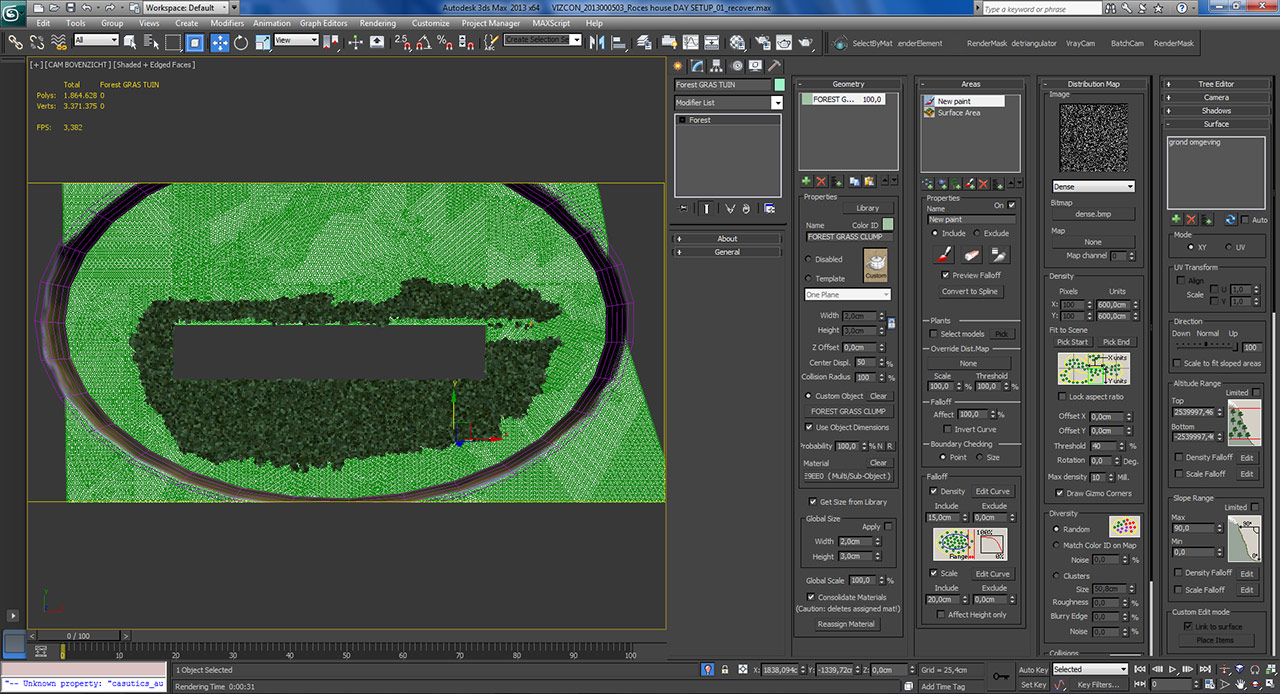
Task: Click the Custom teapot object icon
Action: point(875,266)
